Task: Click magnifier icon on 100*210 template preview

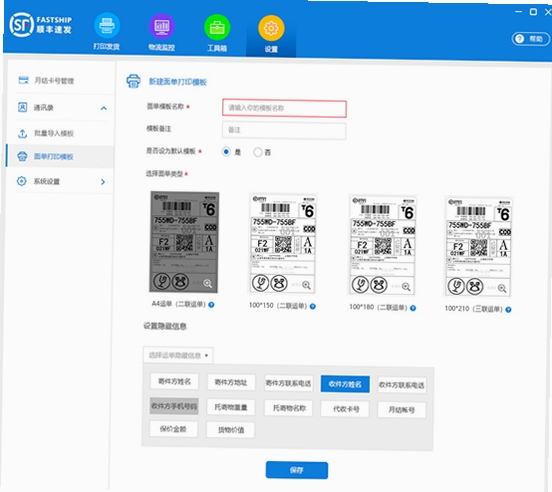Action: point(502,288)
